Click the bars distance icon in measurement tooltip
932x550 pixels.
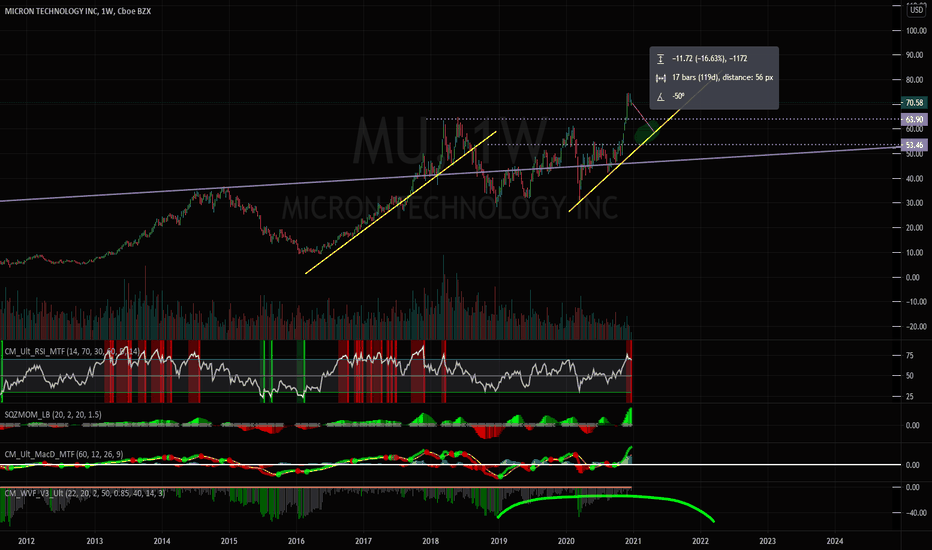tap(660, 78)
